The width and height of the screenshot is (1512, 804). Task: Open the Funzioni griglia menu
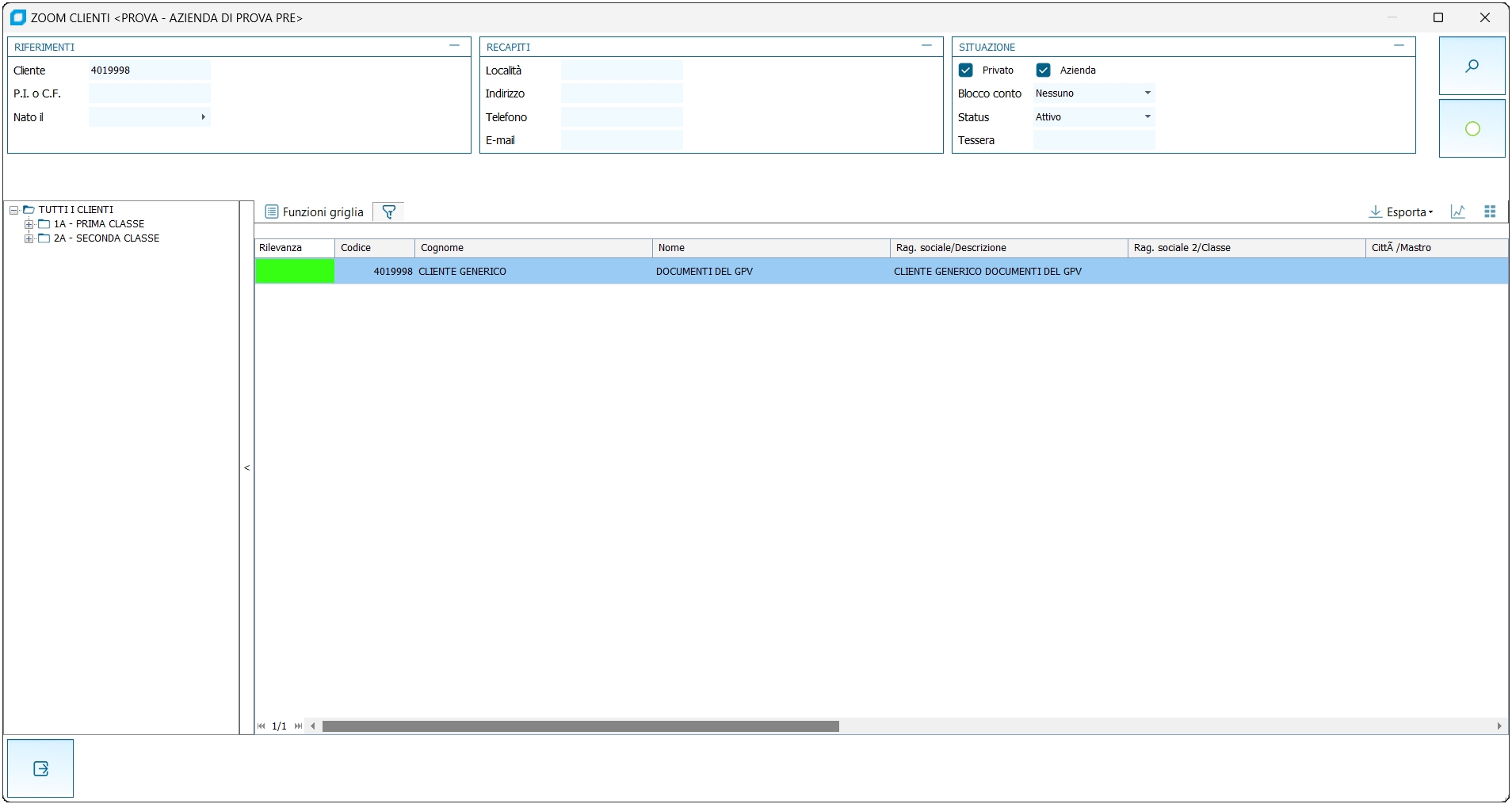click(315, 211)
